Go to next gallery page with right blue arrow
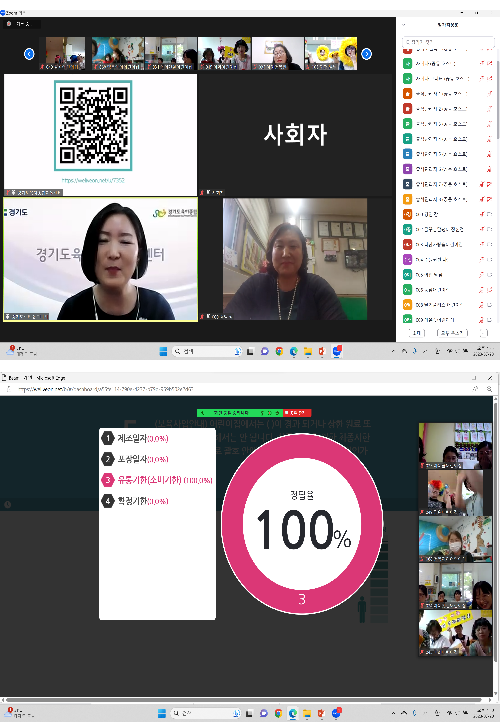The height and width of the screenshot is (724, 501). (367, 54)
